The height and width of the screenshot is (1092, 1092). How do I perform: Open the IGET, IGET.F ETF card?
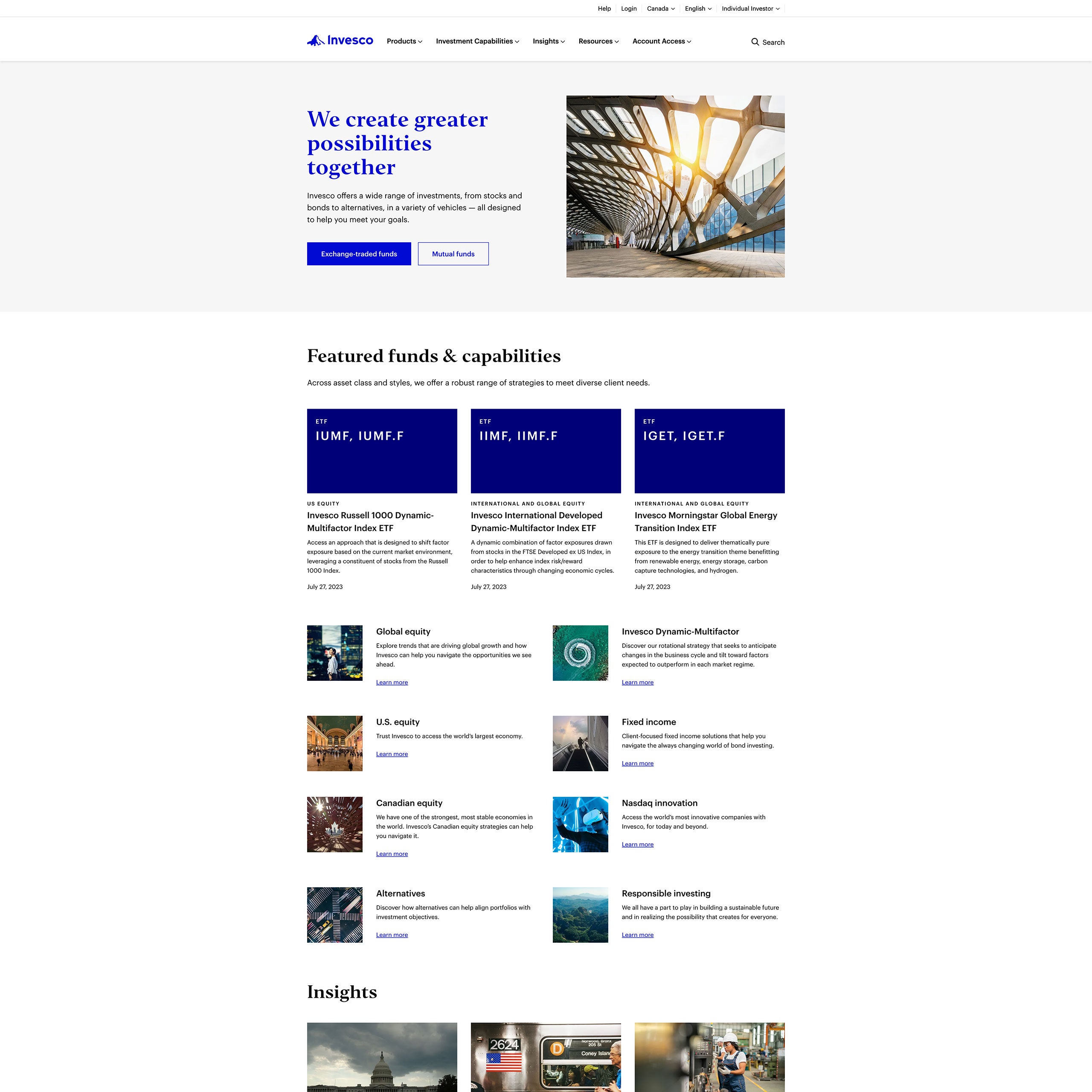tap(709, 451)
